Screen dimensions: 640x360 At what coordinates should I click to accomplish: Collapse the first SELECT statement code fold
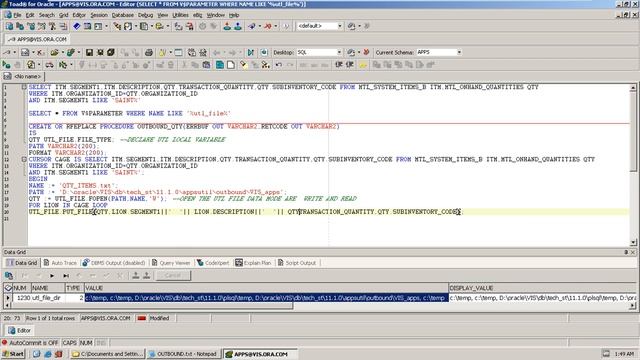coord(24,87)
